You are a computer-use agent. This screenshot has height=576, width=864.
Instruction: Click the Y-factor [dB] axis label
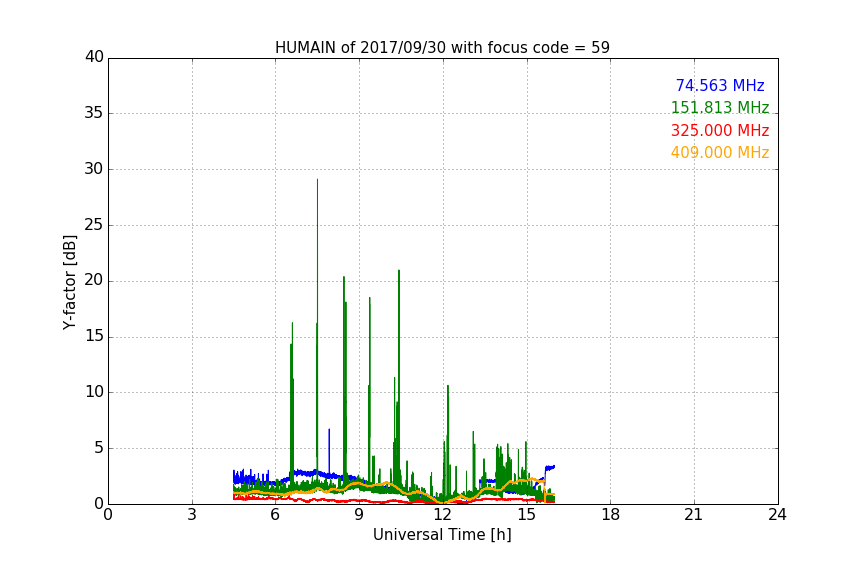pos(69,282)
